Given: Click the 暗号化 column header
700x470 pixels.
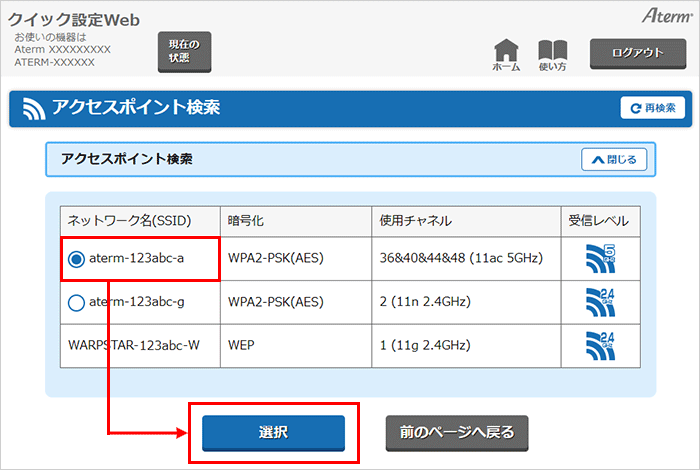Looking at the screenshot, I should tap(245, 219).
